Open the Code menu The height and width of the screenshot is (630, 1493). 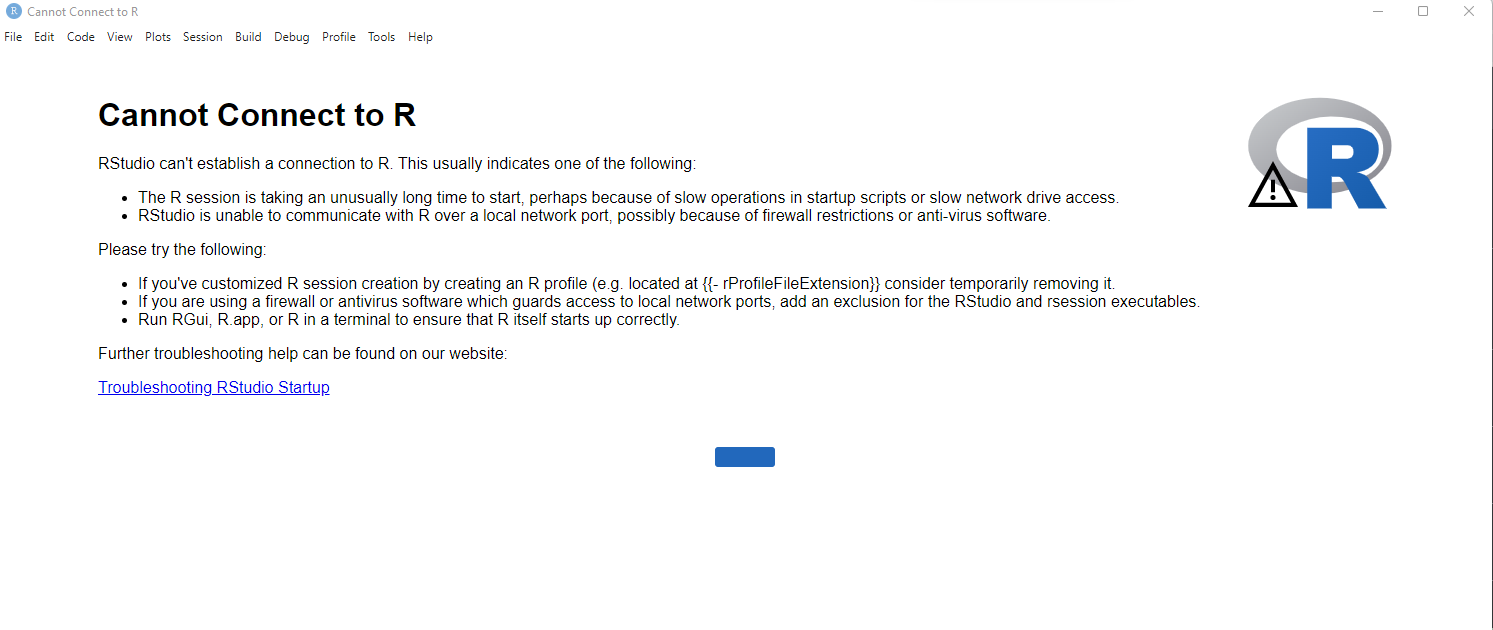coord(80,36)
